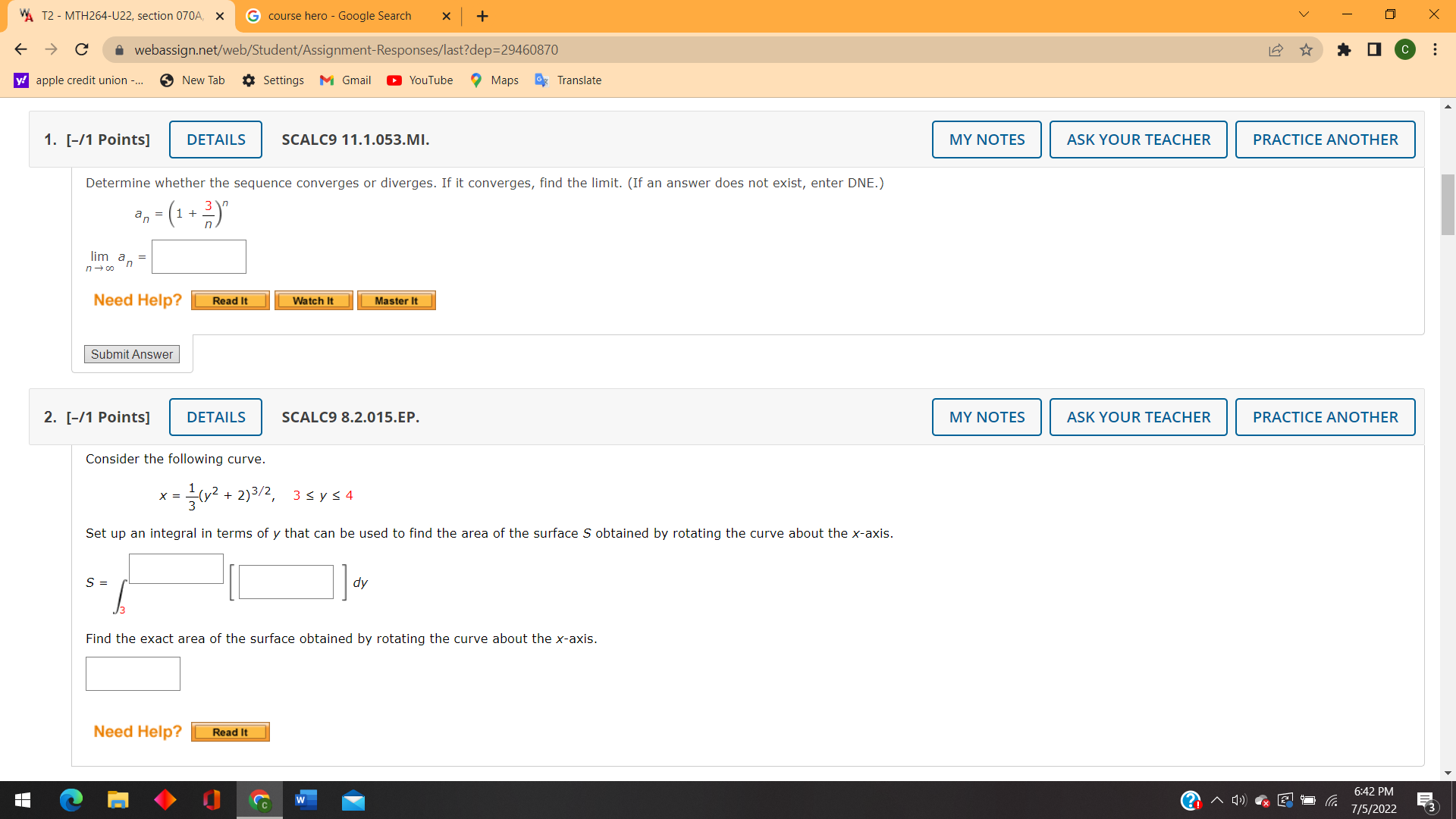
Task: Click the share page icon
Action: click(x=1276, y=49)
